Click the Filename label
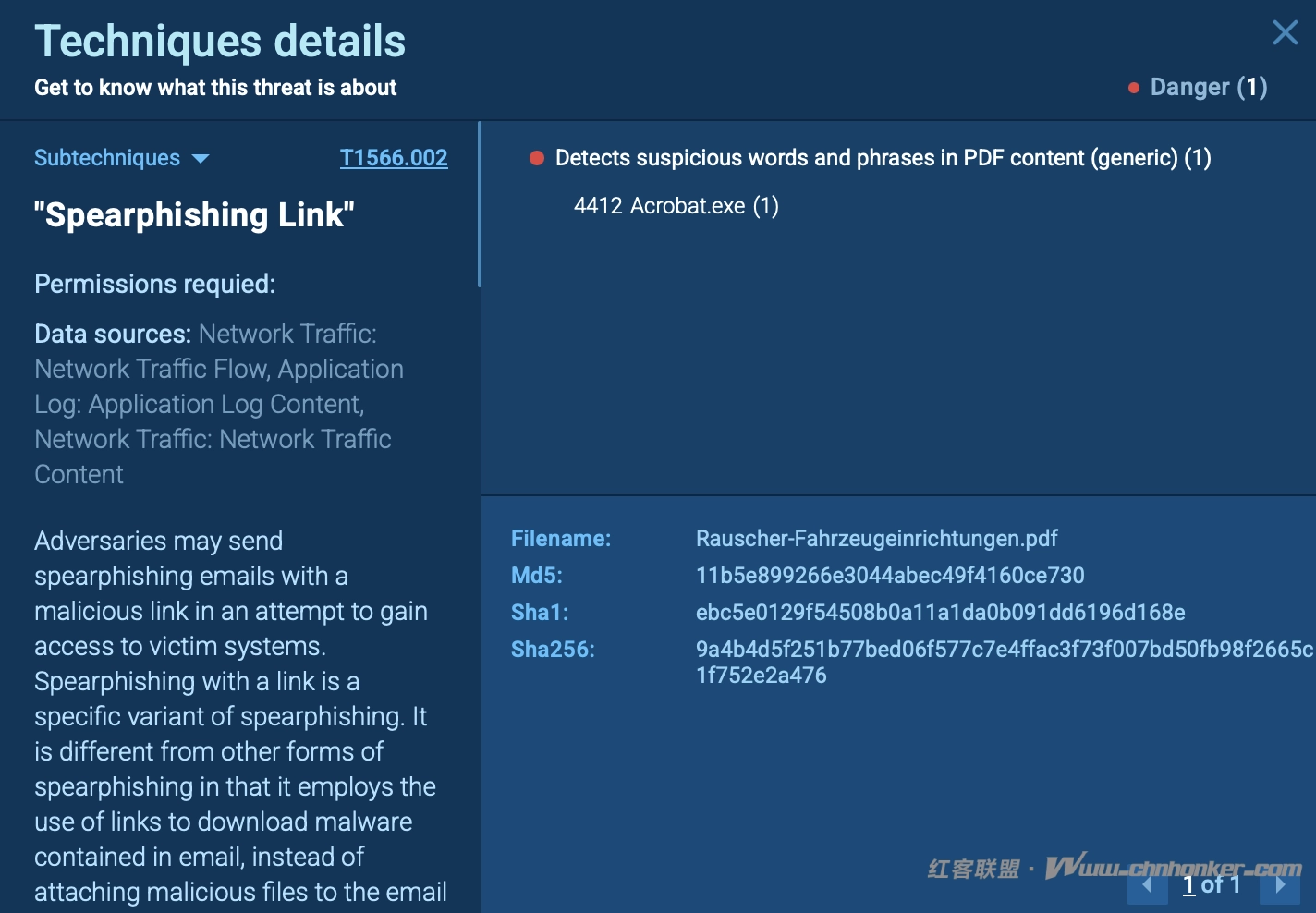1316x913 pixels. (x=561, y=539)
